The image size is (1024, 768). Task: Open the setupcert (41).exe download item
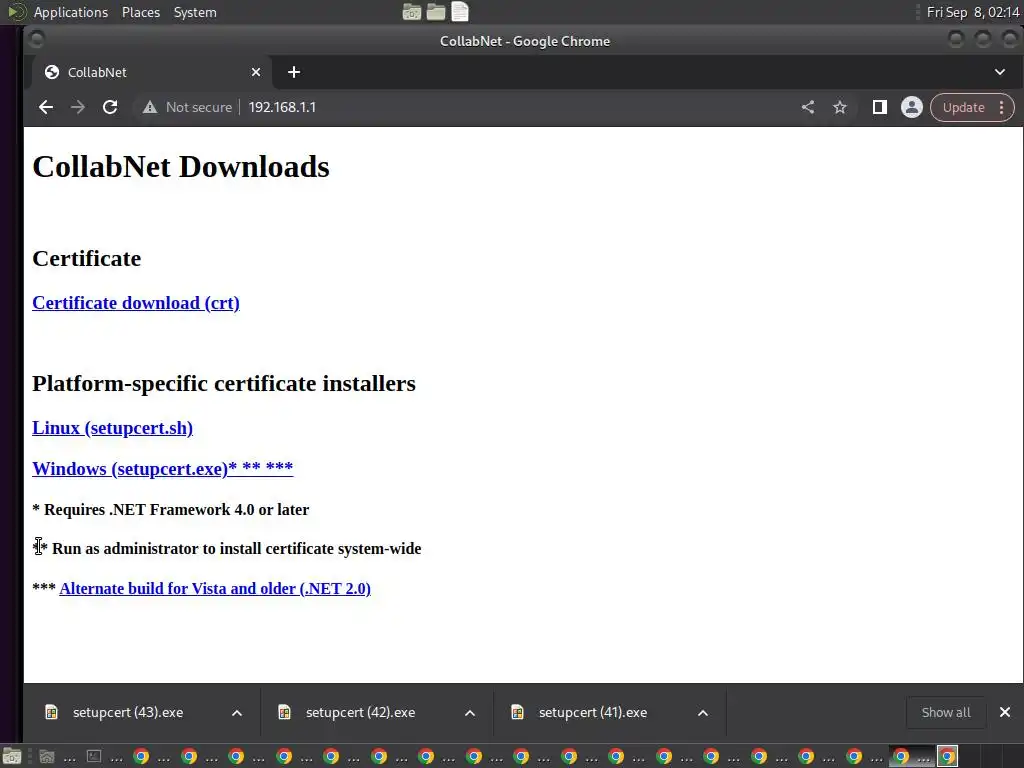(x=593, y=712)
